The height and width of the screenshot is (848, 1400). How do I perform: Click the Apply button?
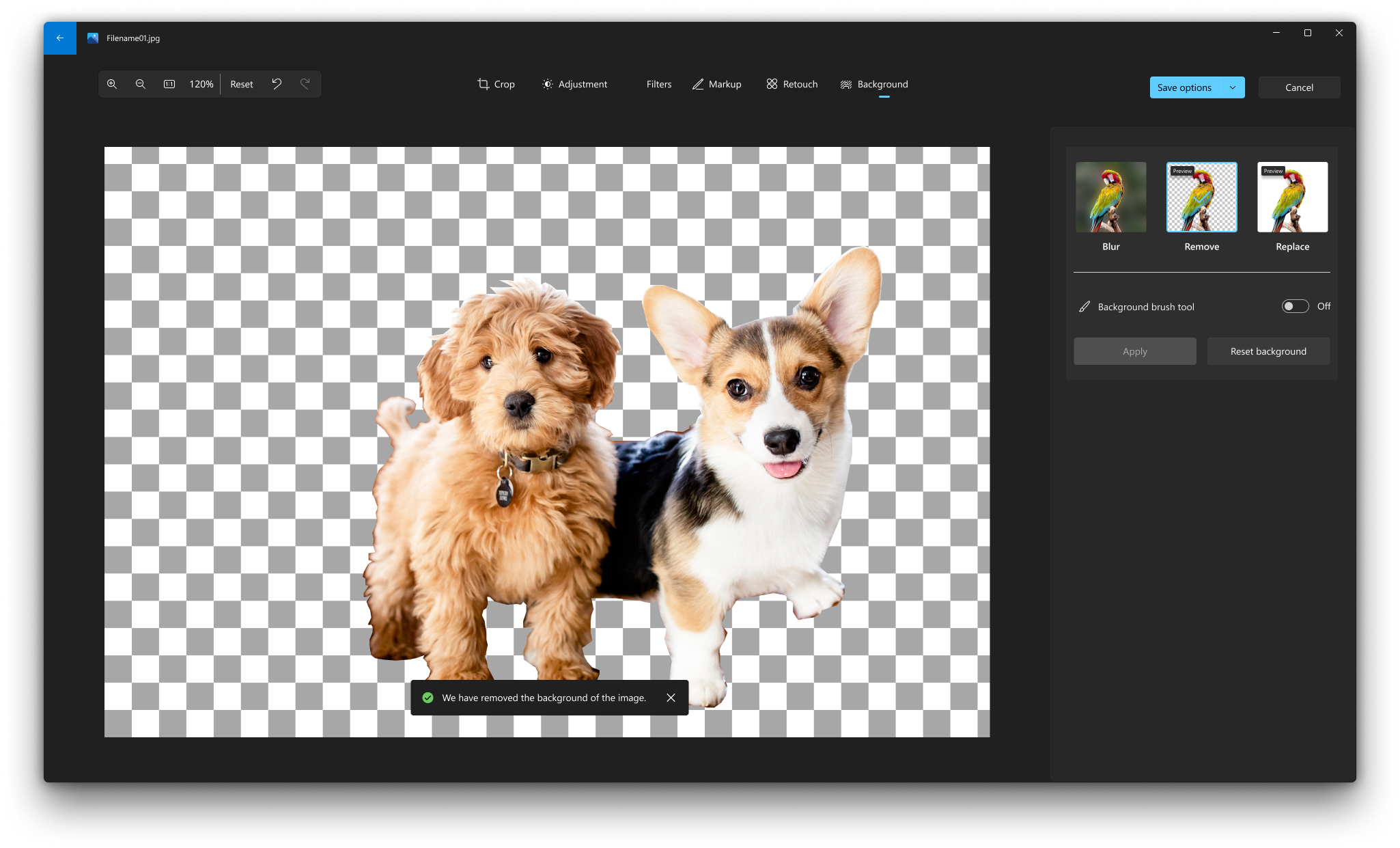[x=1135, y=350]
